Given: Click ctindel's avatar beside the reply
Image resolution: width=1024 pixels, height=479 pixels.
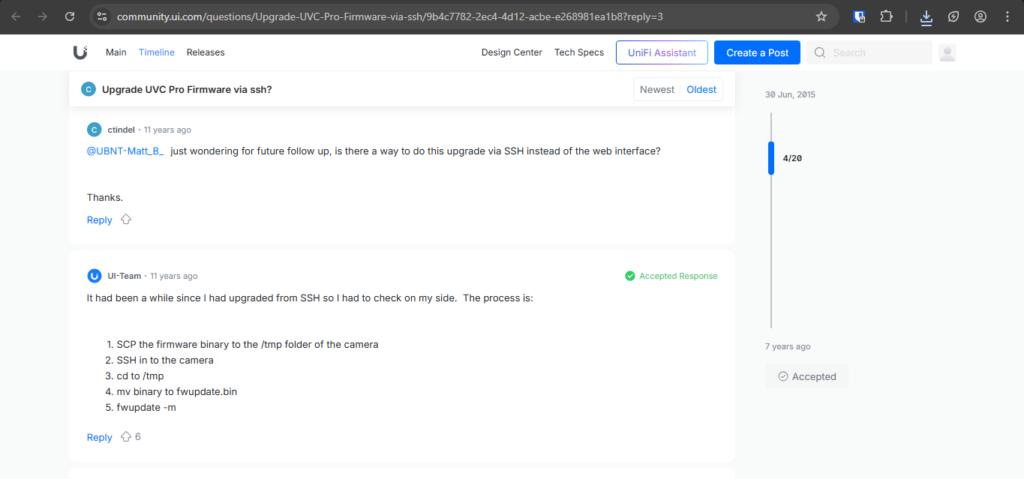Looking at the screenshot, I should [x=94, y=129].
